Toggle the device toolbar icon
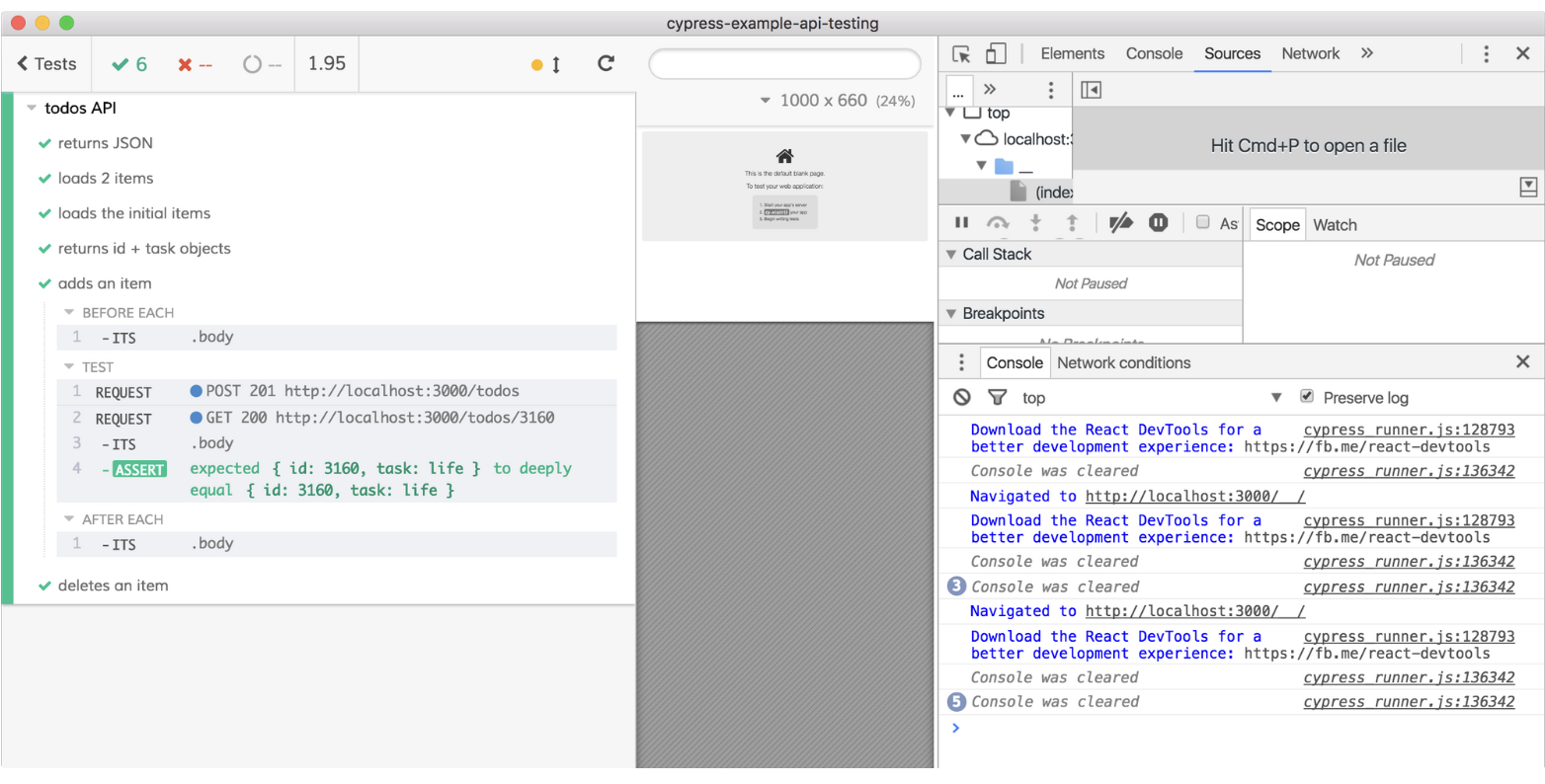Viewport: 1545px width, 784px height. tap(996, 54)
